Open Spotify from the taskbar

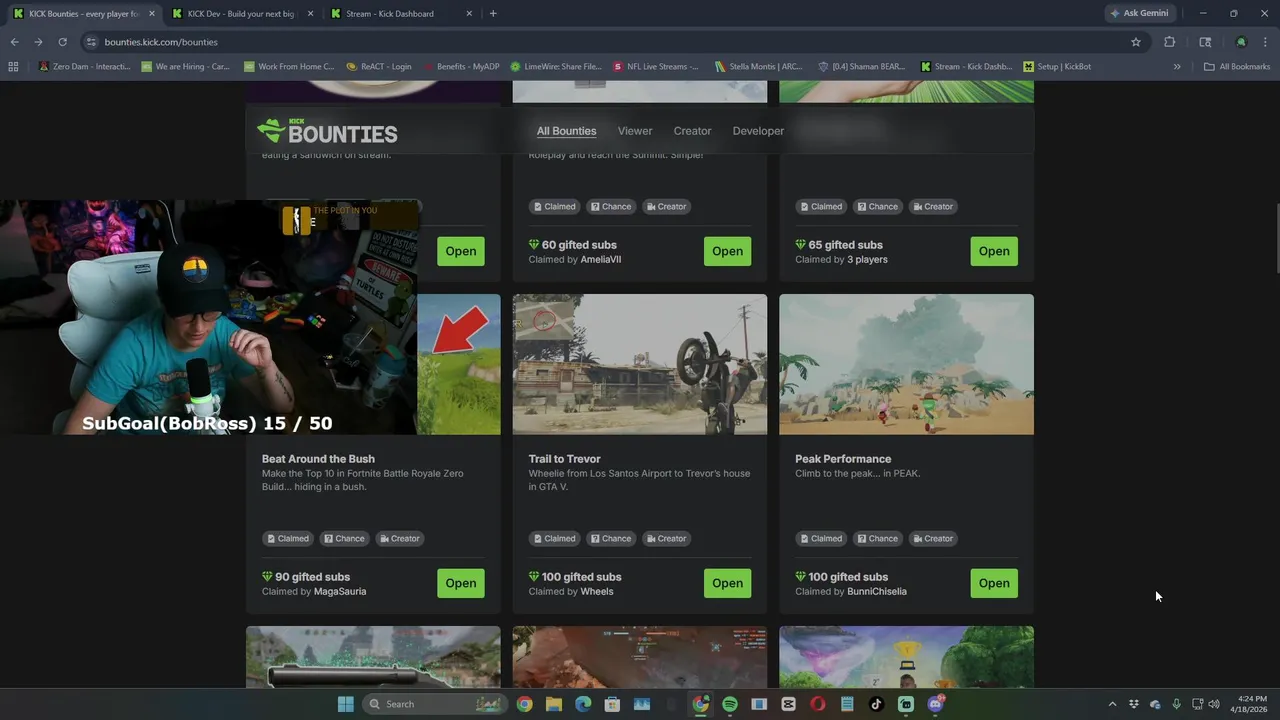[x=730, y=704]
